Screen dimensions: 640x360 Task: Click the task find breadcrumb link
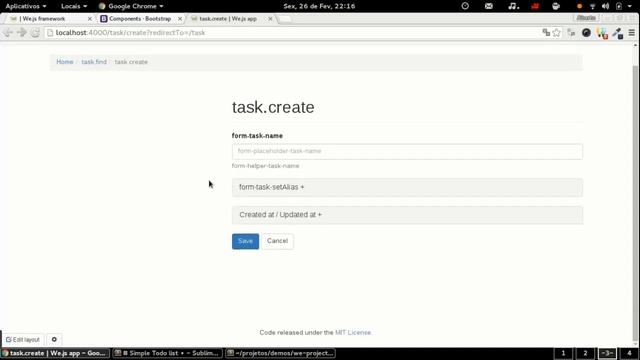click(x=94, y=62)
